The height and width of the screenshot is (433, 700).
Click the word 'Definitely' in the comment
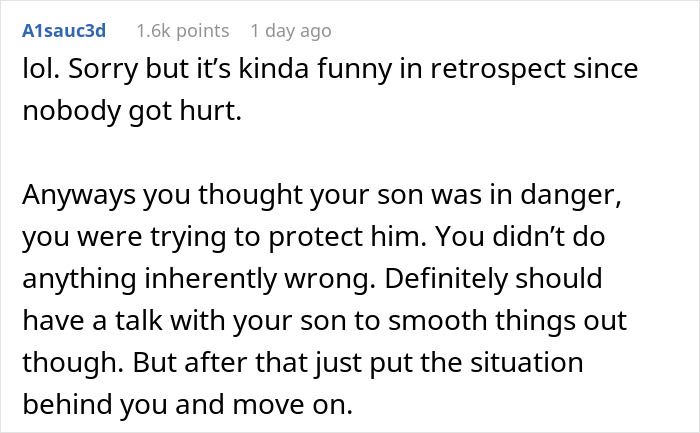point(446,279)
